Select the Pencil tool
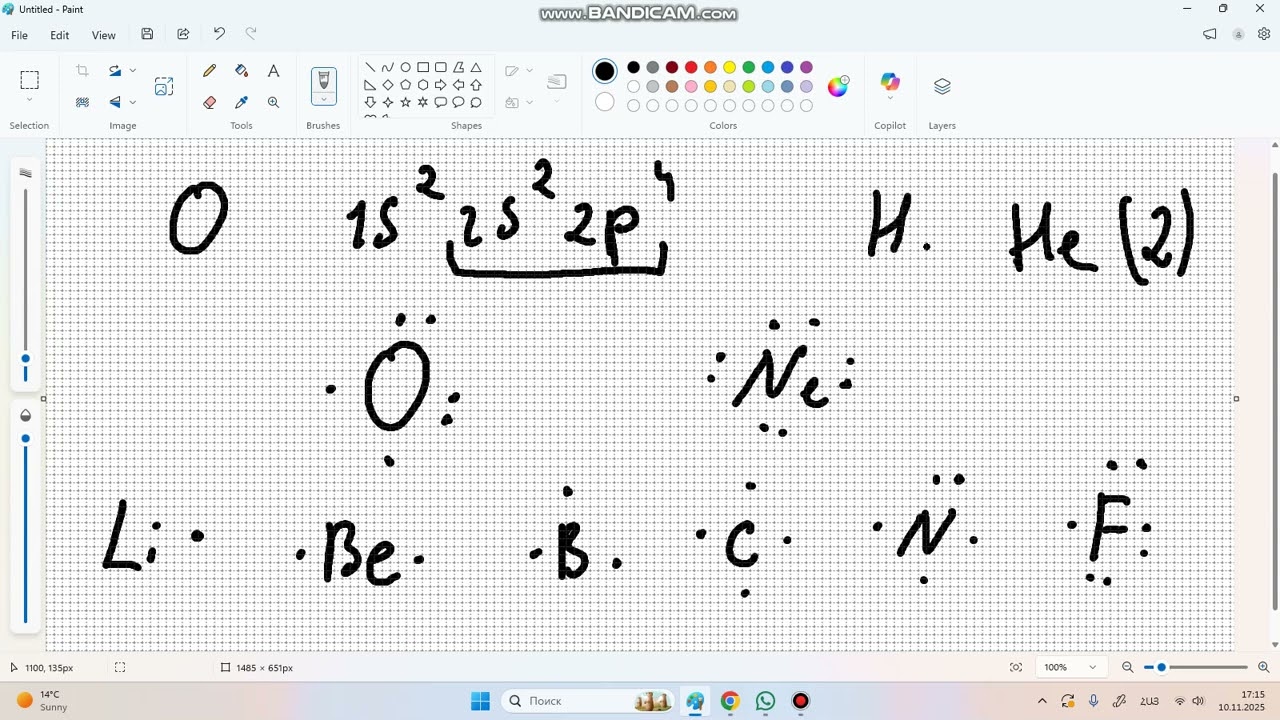This screenshot has width=1280, height=720. (x=209, y=71)
